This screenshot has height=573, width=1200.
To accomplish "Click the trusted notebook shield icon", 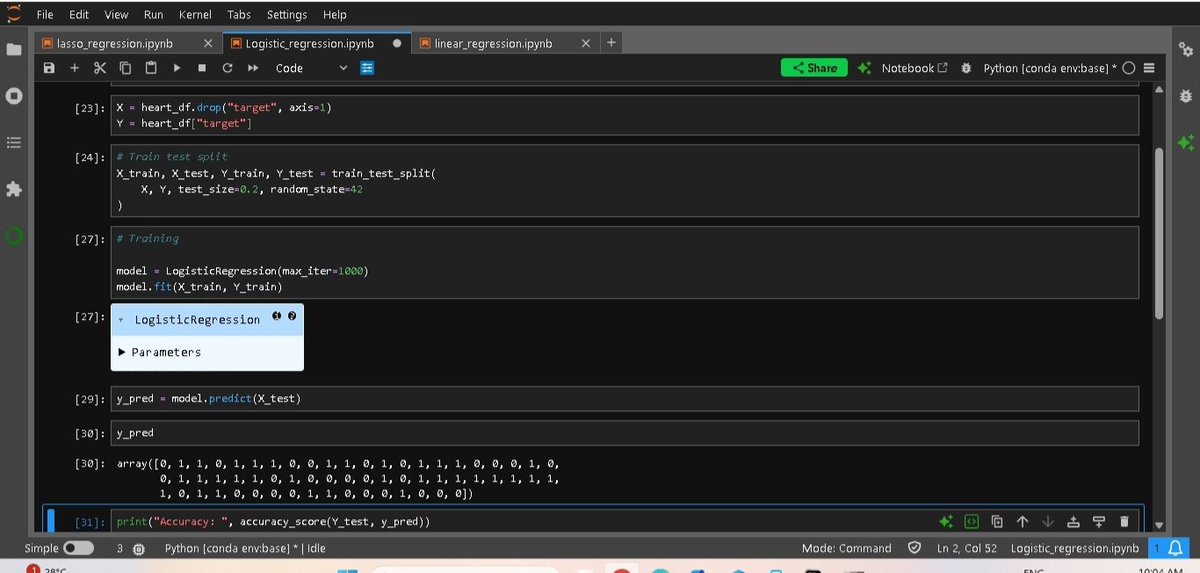I will click(x=914, y=548).
